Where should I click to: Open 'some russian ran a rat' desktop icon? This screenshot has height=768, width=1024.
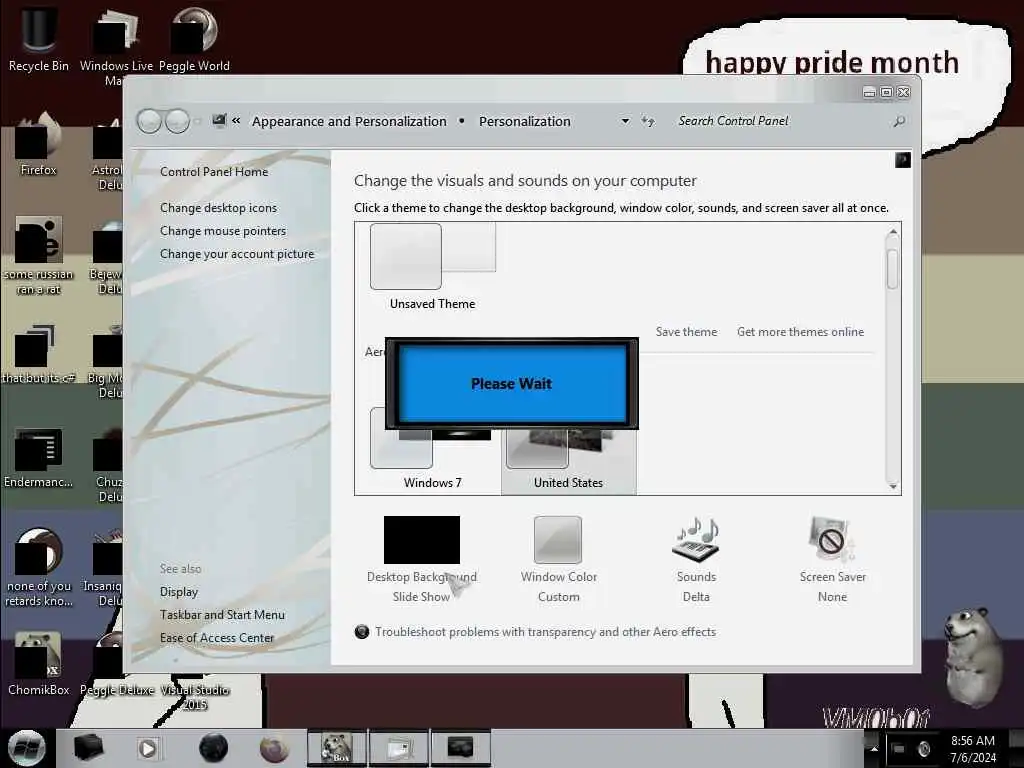coord(39,255)
